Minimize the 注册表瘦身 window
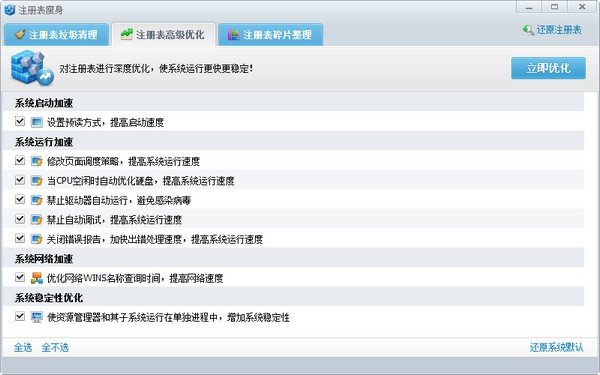600x375 pixels. point(528,7)
